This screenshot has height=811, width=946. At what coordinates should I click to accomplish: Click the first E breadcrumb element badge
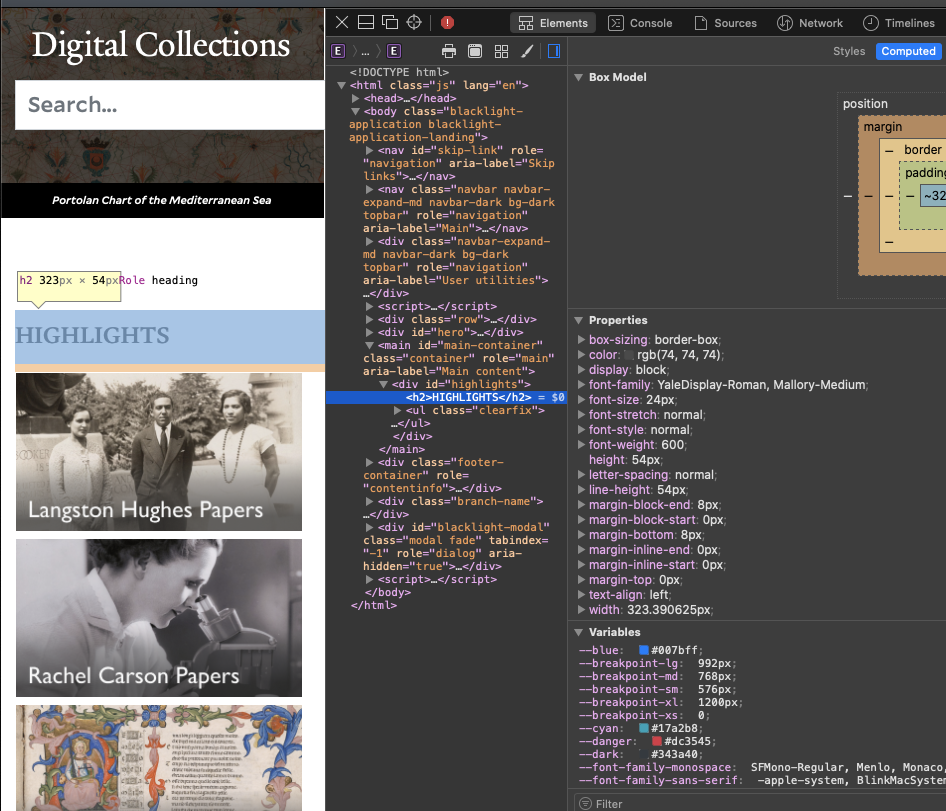pyautogui.click(x=338, y=50)
